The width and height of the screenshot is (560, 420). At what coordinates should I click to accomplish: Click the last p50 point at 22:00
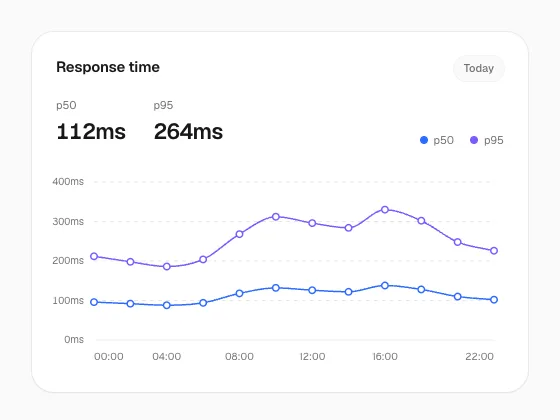tap(494, 300)
